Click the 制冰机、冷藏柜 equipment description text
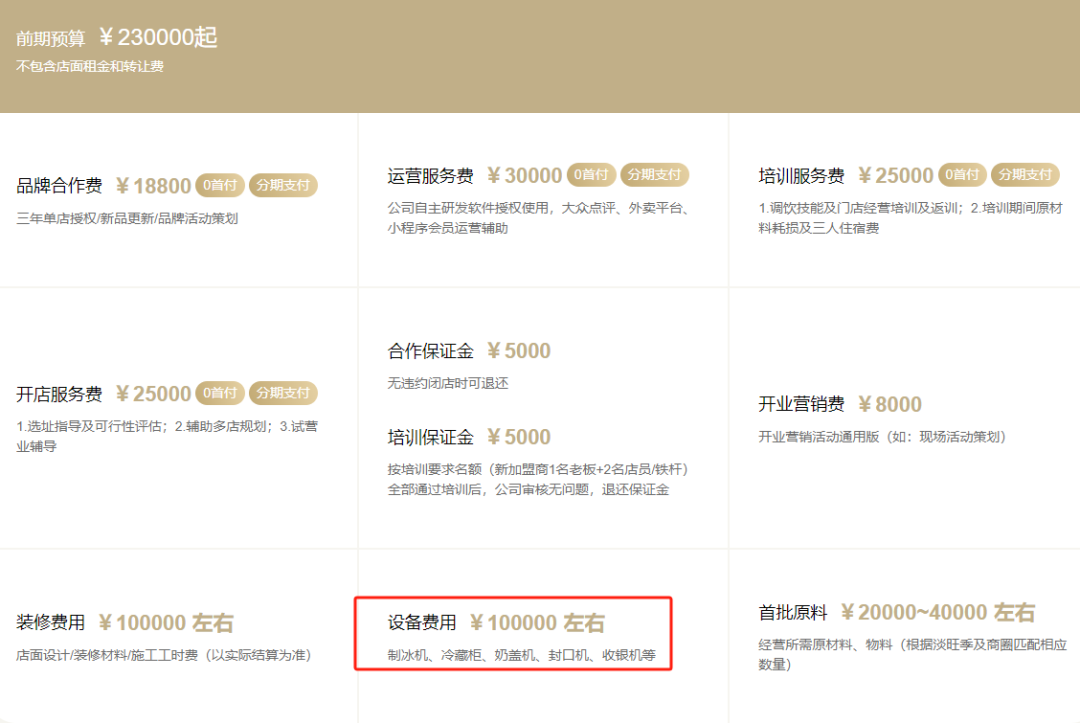1080x723 pixels. (521, 656)
